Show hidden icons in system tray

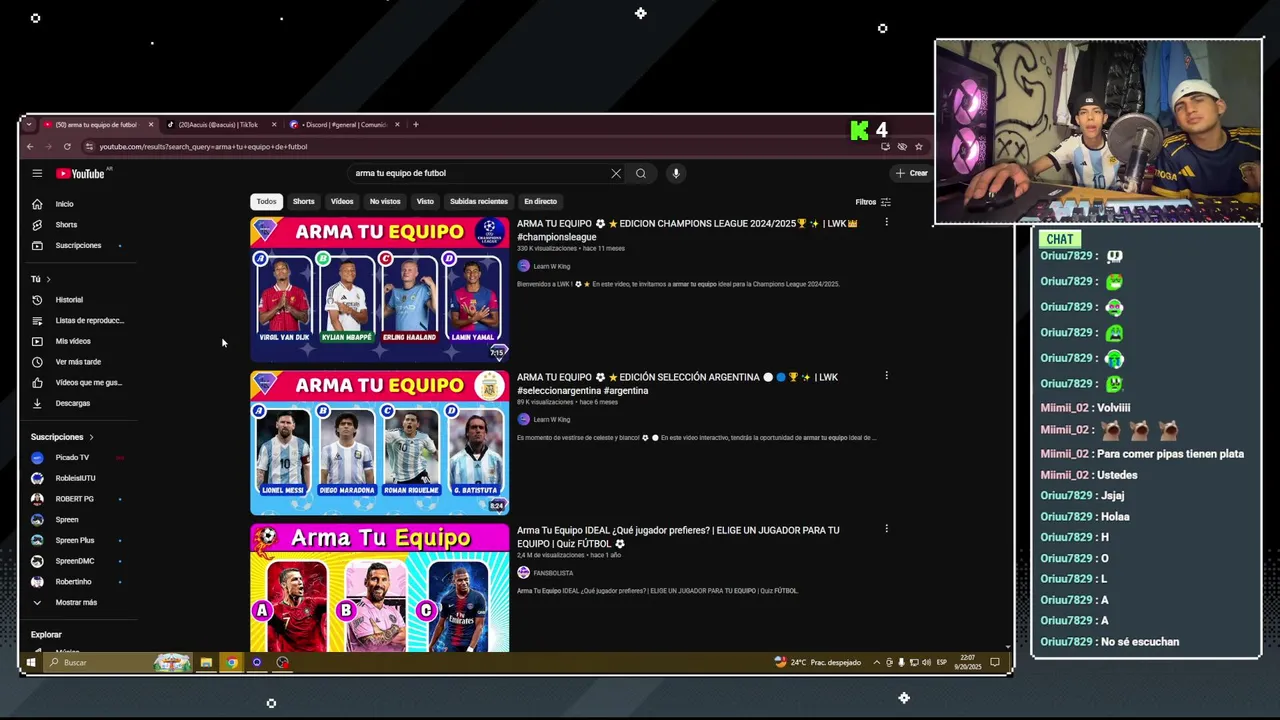pos(877,662)
